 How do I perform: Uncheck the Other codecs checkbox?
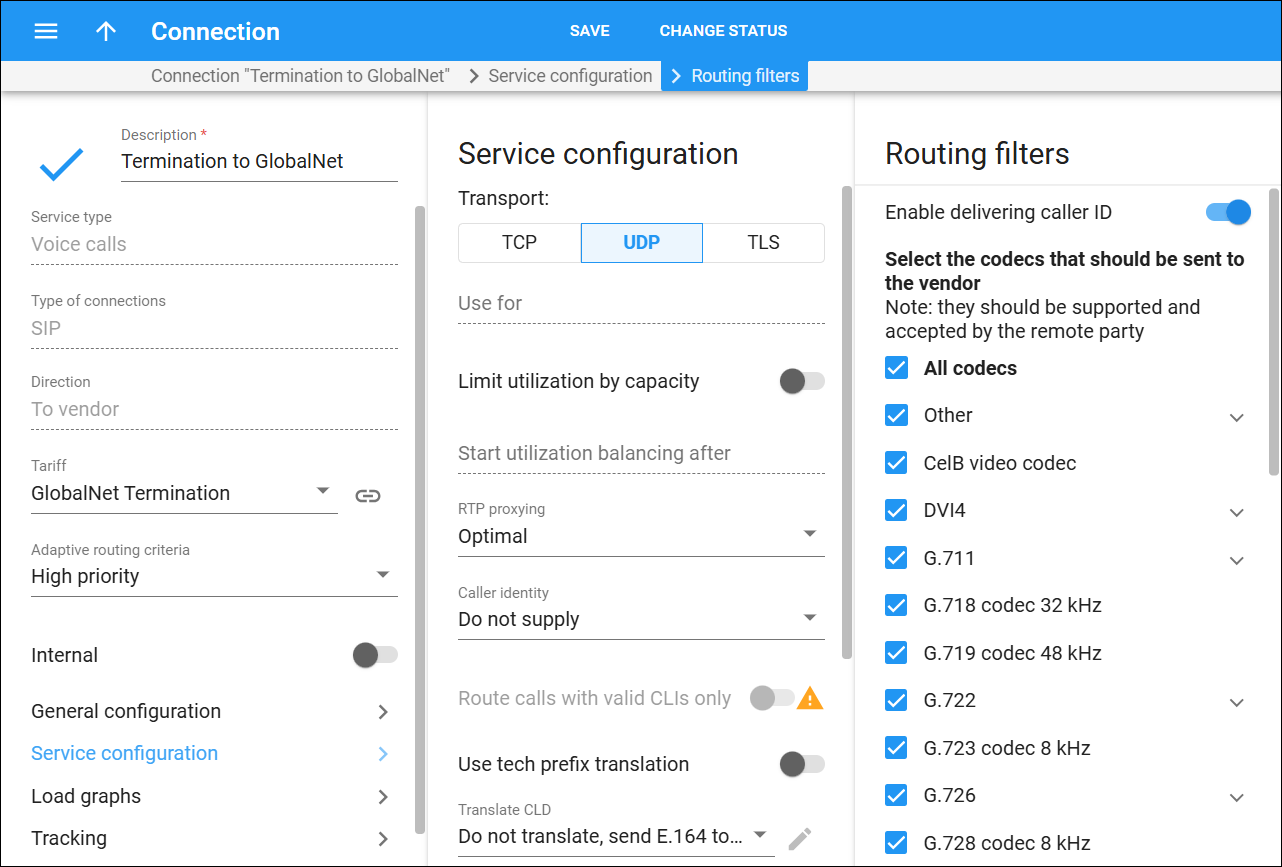pos(897,415)
